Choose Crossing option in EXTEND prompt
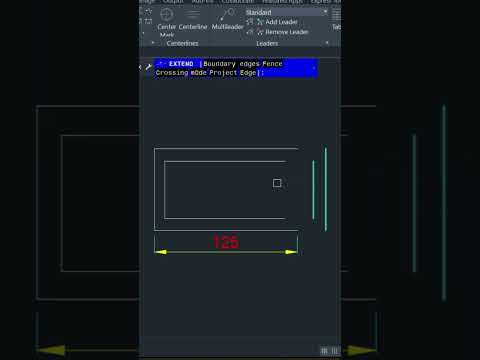480x360 pixels. [172, 73]
